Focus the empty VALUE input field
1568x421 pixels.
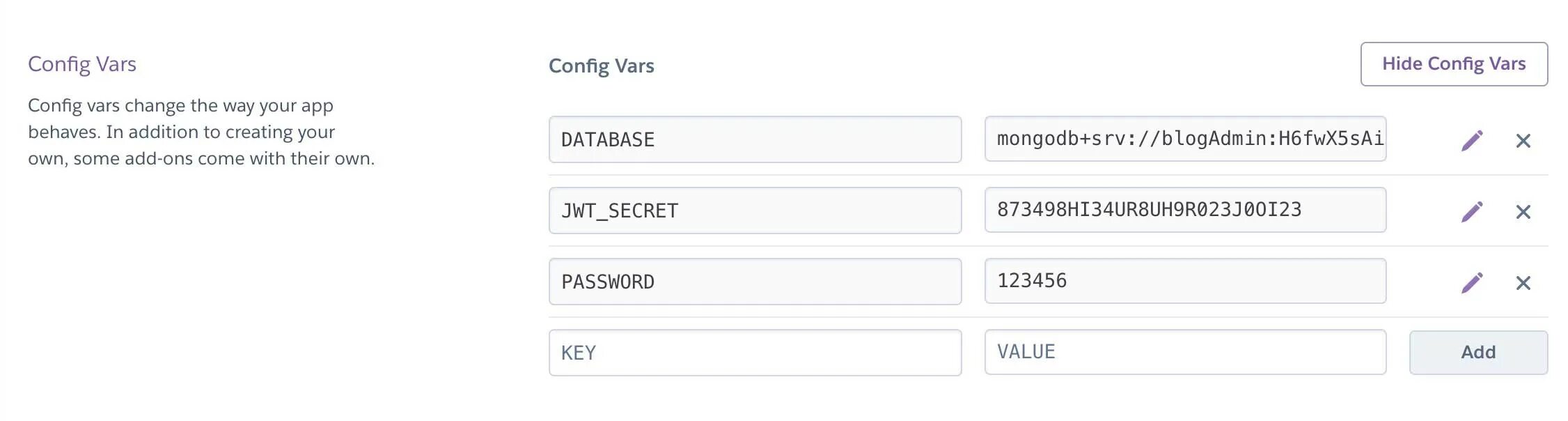coord(1185,352)
